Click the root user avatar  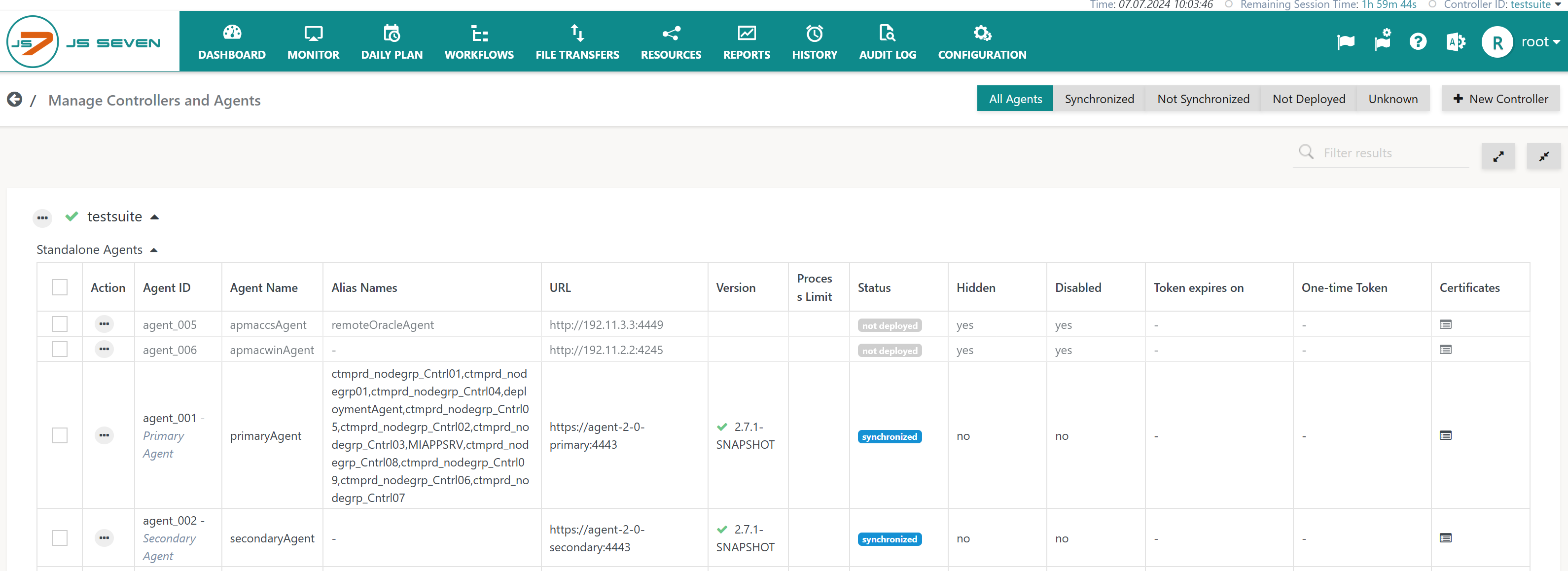(x=1497, y=42)
